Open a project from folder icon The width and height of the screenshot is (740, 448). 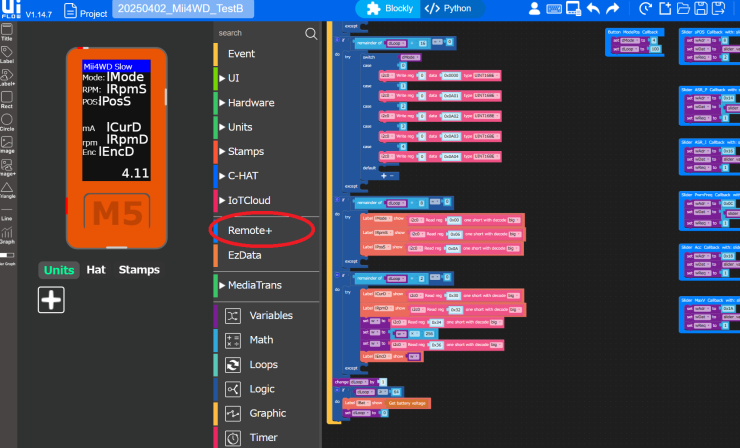click(x=683, y=8)
